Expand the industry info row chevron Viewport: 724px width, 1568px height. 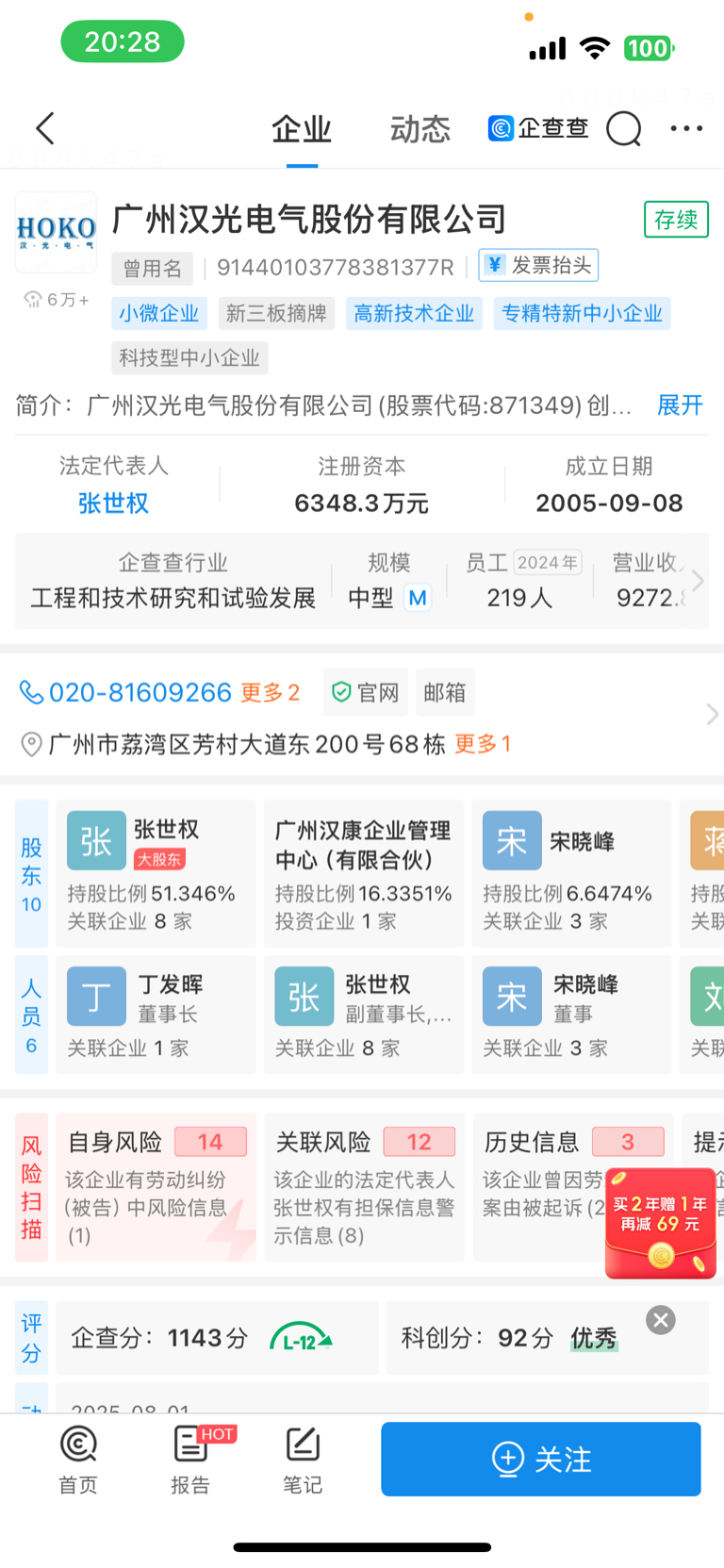click(698, 581)
